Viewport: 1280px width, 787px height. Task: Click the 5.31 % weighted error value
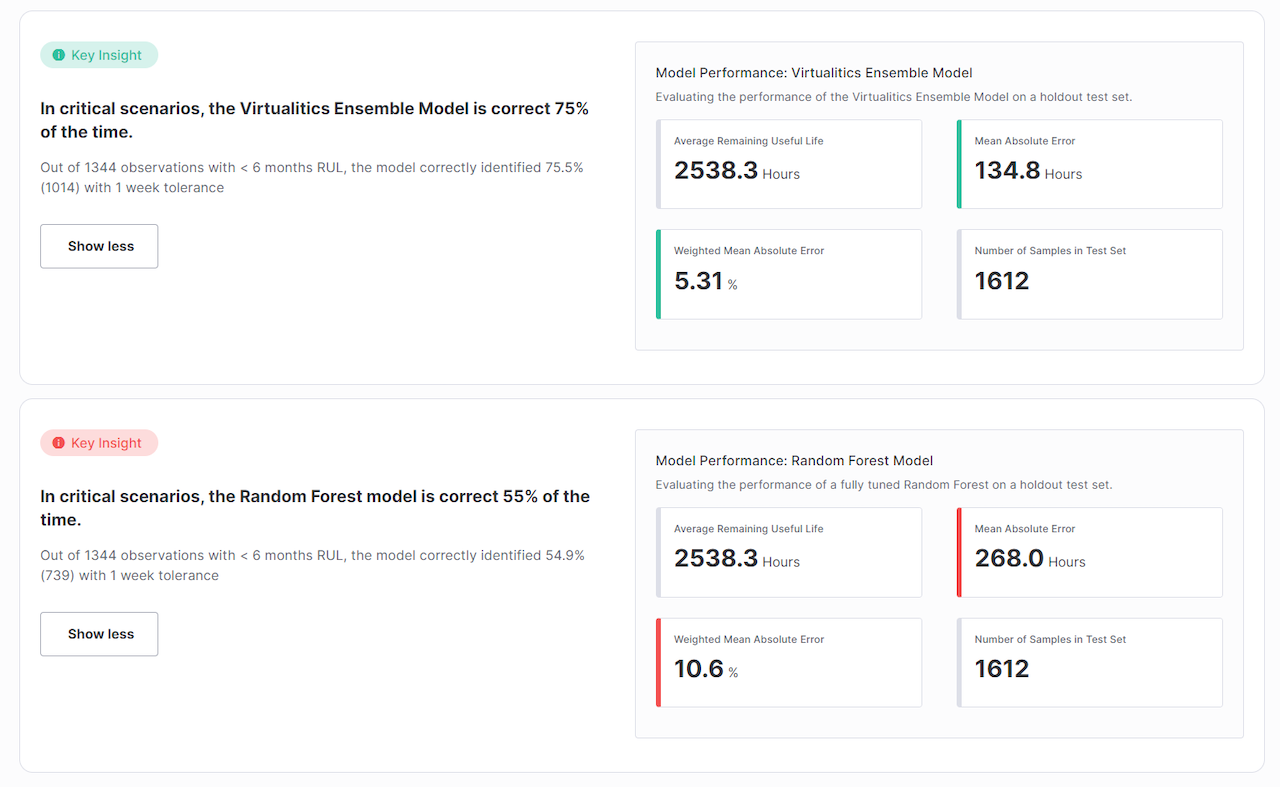point(705,282)
